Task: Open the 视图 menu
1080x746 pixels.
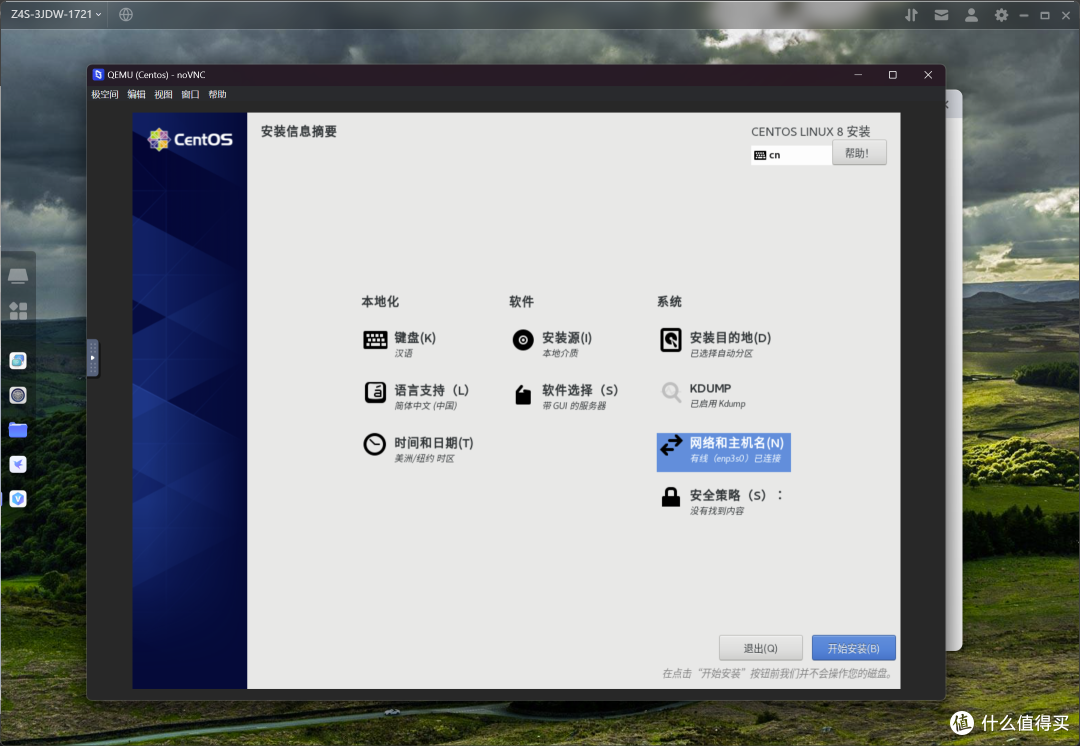Action: (163, 94)
